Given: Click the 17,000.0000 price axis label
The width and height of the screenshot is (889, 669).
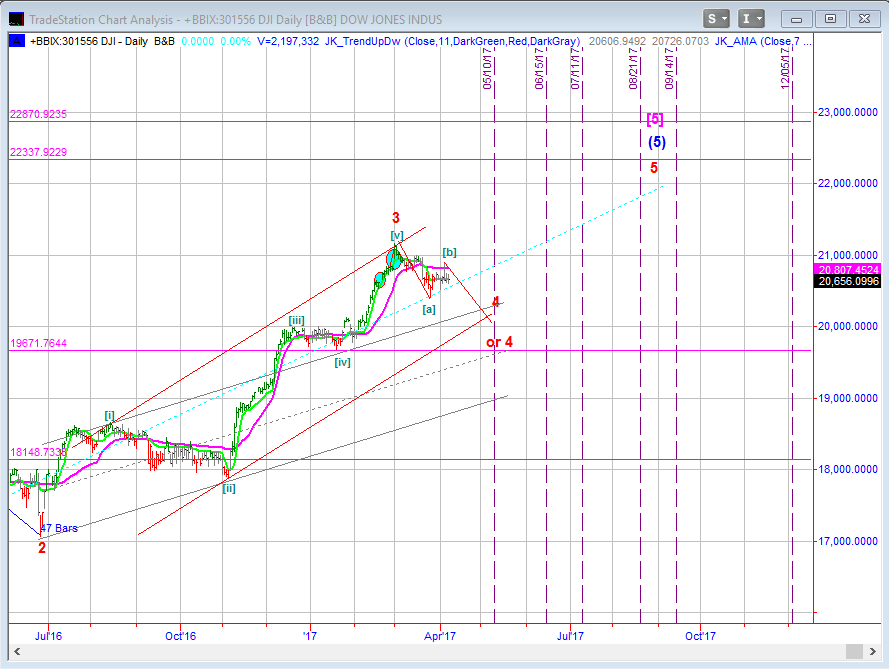Looking at the screenshot, I should (848, 541).
